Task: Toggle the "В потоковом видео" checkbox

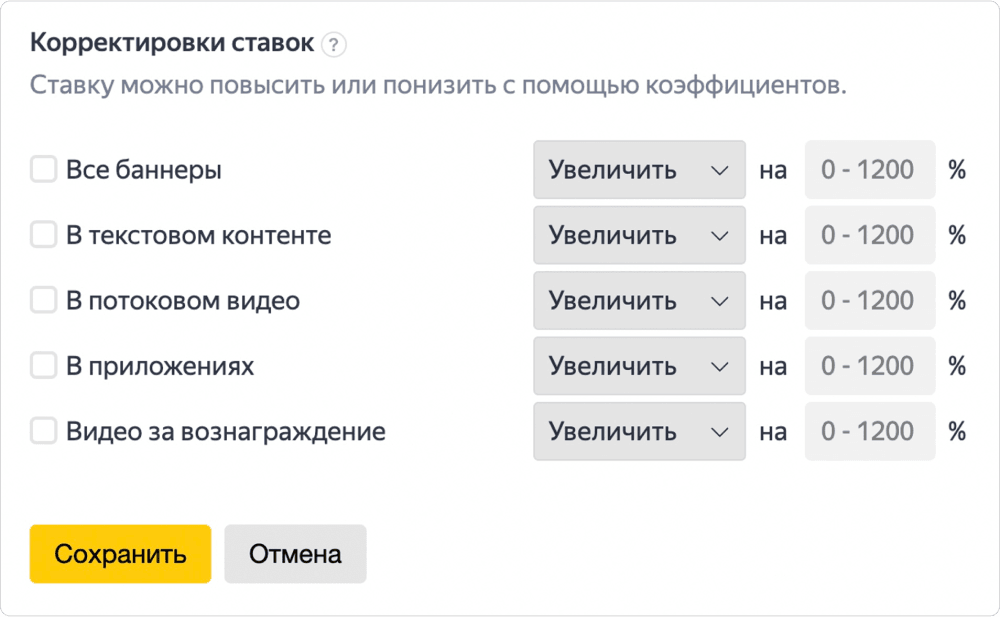Action: point(43,301)
